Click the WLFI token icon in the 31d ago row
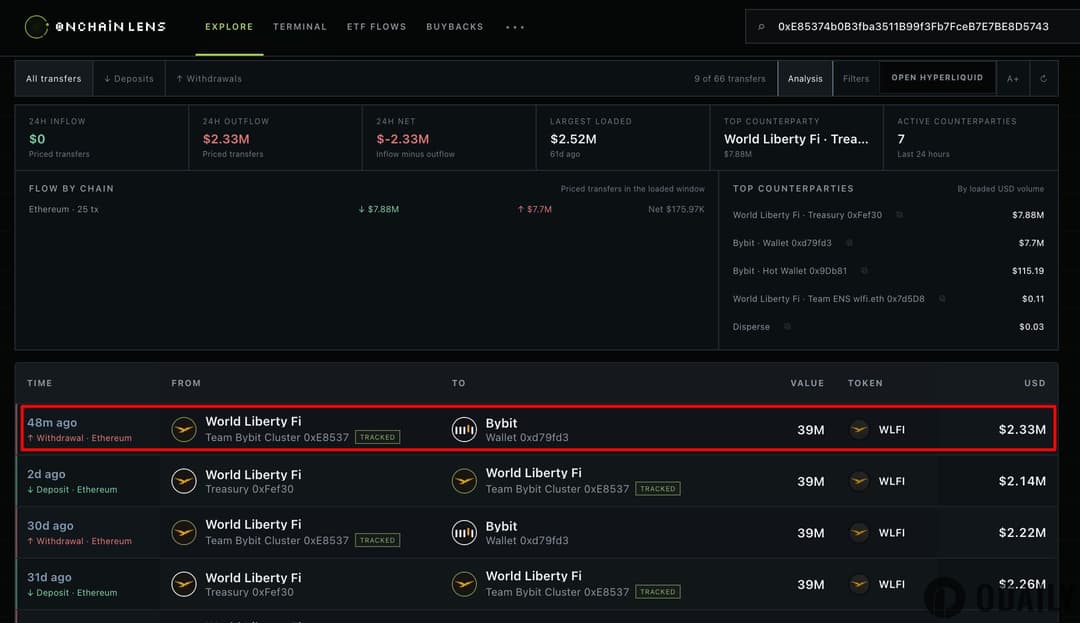Image resolution: width=1080 pixels, height=623 pixels. pos(859,584)
